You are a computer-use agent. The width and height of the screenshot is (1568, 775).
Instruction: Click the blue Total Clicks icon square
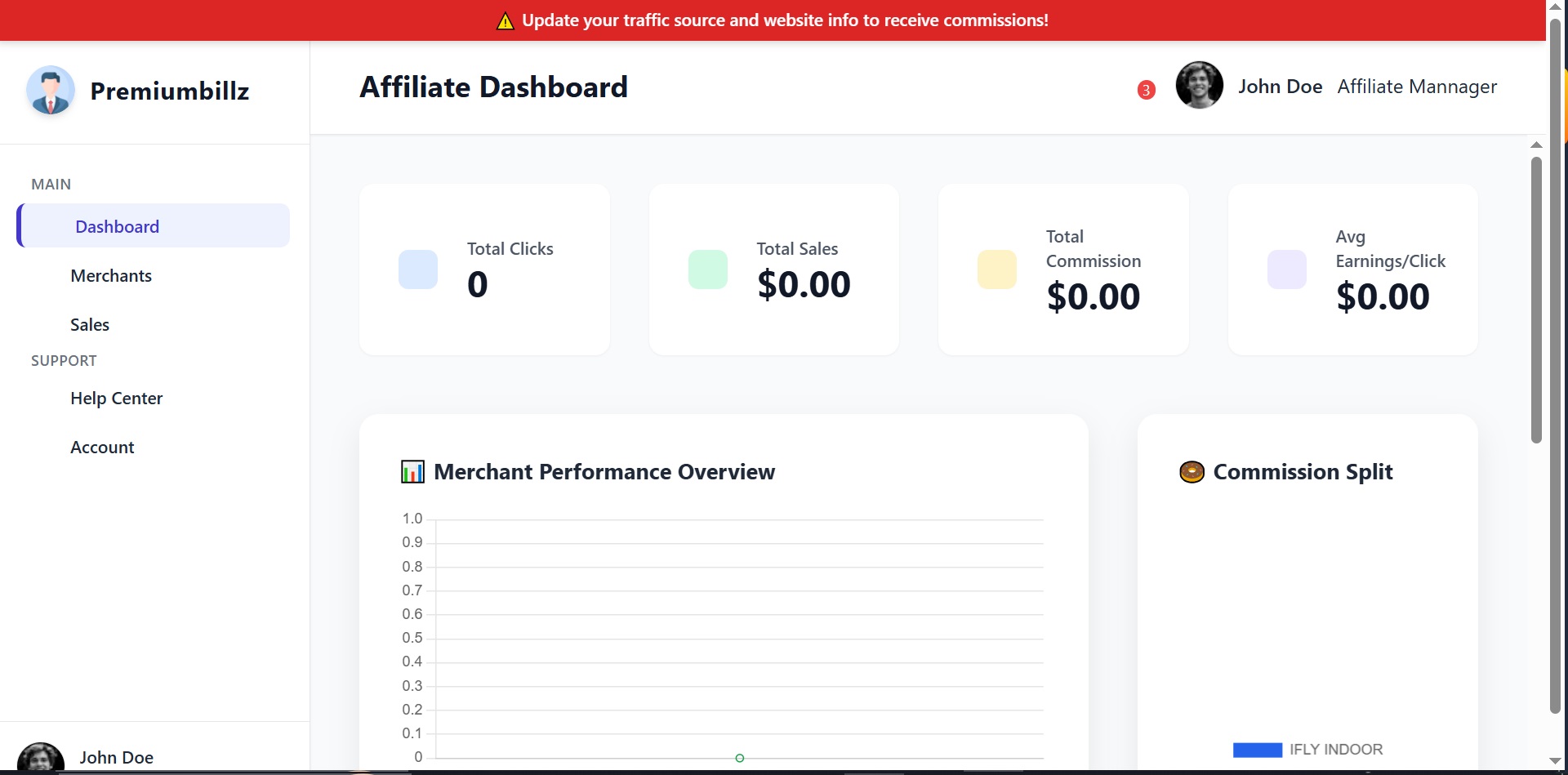pos(418,269)
